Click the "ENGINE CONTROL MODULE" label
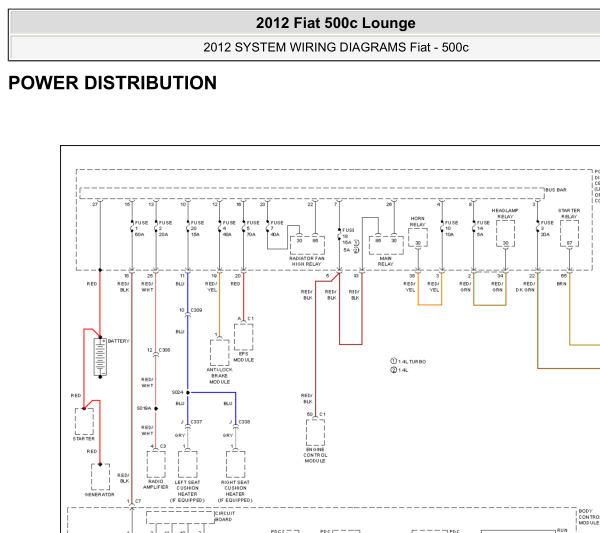The width and height of the screenshot is (600, 533). 315,455
